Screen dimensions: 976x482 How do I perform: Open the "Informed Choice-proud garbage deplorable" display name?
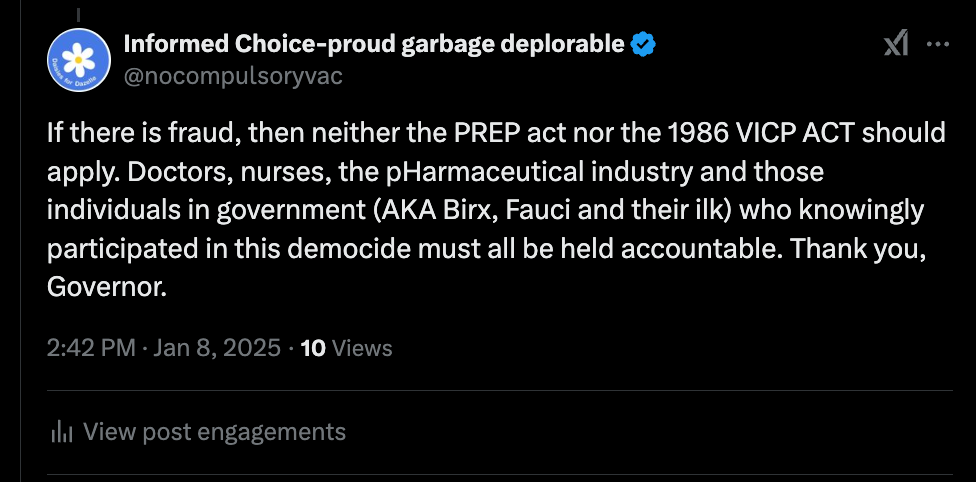point(373,44)
